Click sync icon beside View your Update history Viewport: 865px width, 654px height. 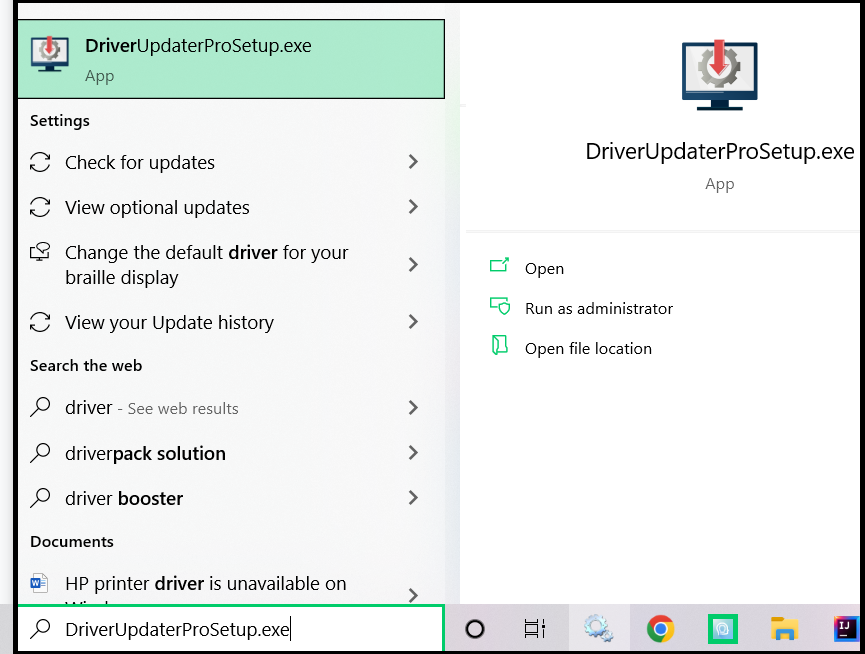(x=40, y=322)
